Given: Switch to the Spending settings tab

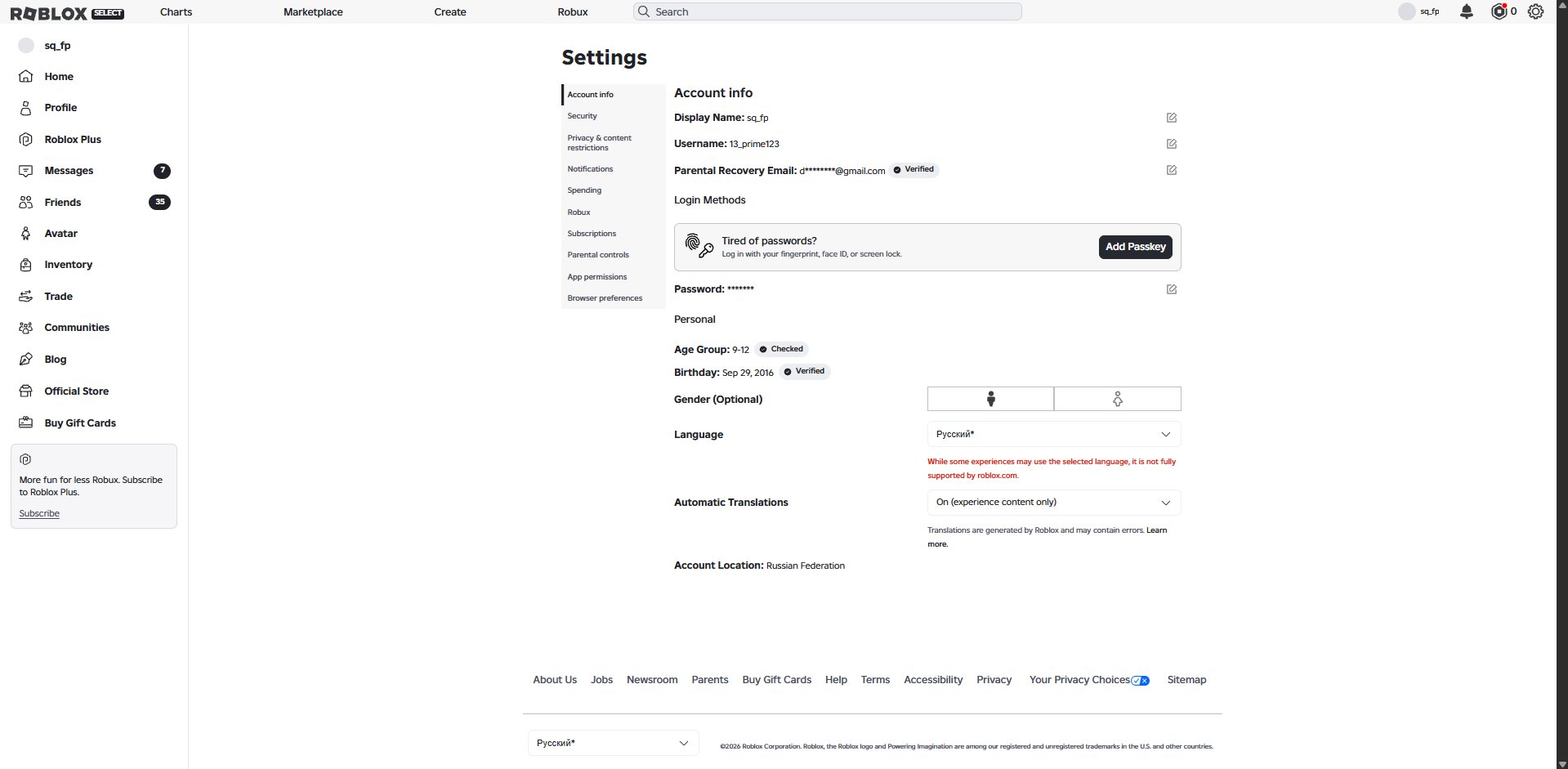Looking at the screenshot, I should (614, 190).
